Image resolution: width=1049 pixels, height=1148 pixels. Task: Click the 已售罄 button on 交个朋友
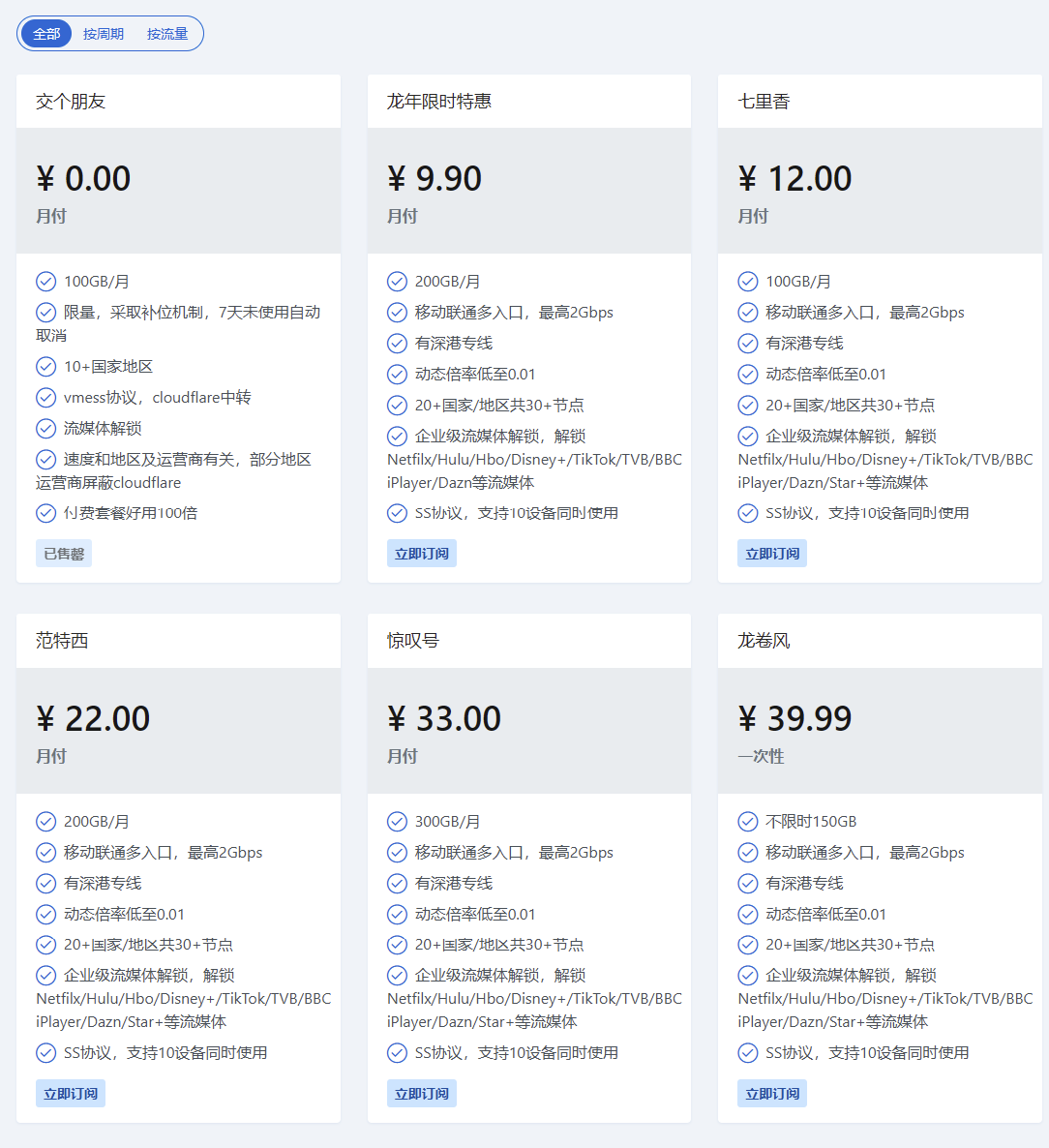64,554
